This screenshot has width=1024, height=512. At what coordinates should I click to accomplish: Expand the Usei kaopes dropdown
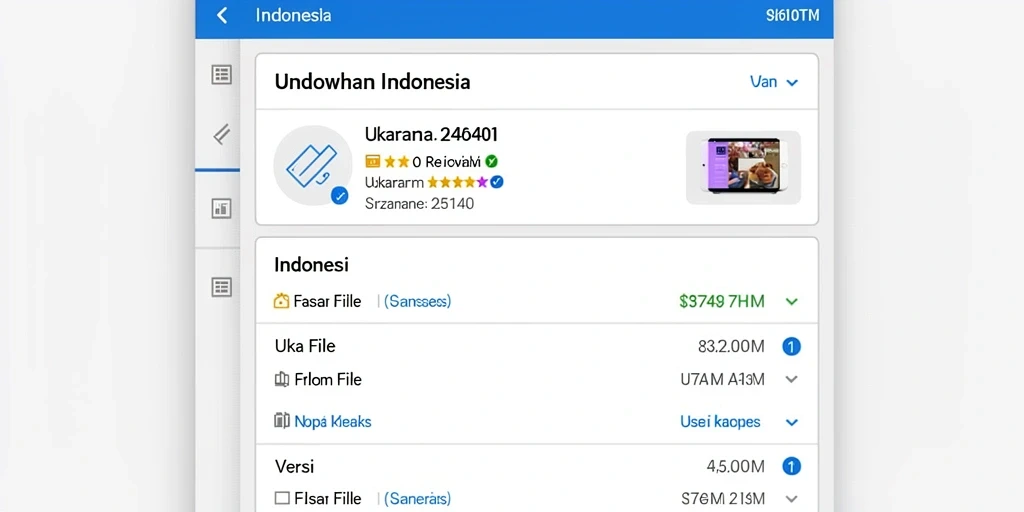[792, 423]
